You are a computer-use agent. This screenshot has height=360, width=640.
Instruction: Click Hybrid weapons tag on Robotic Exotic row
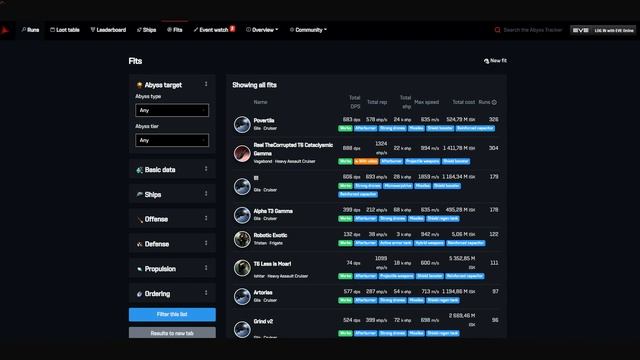[x=429, y=243]
